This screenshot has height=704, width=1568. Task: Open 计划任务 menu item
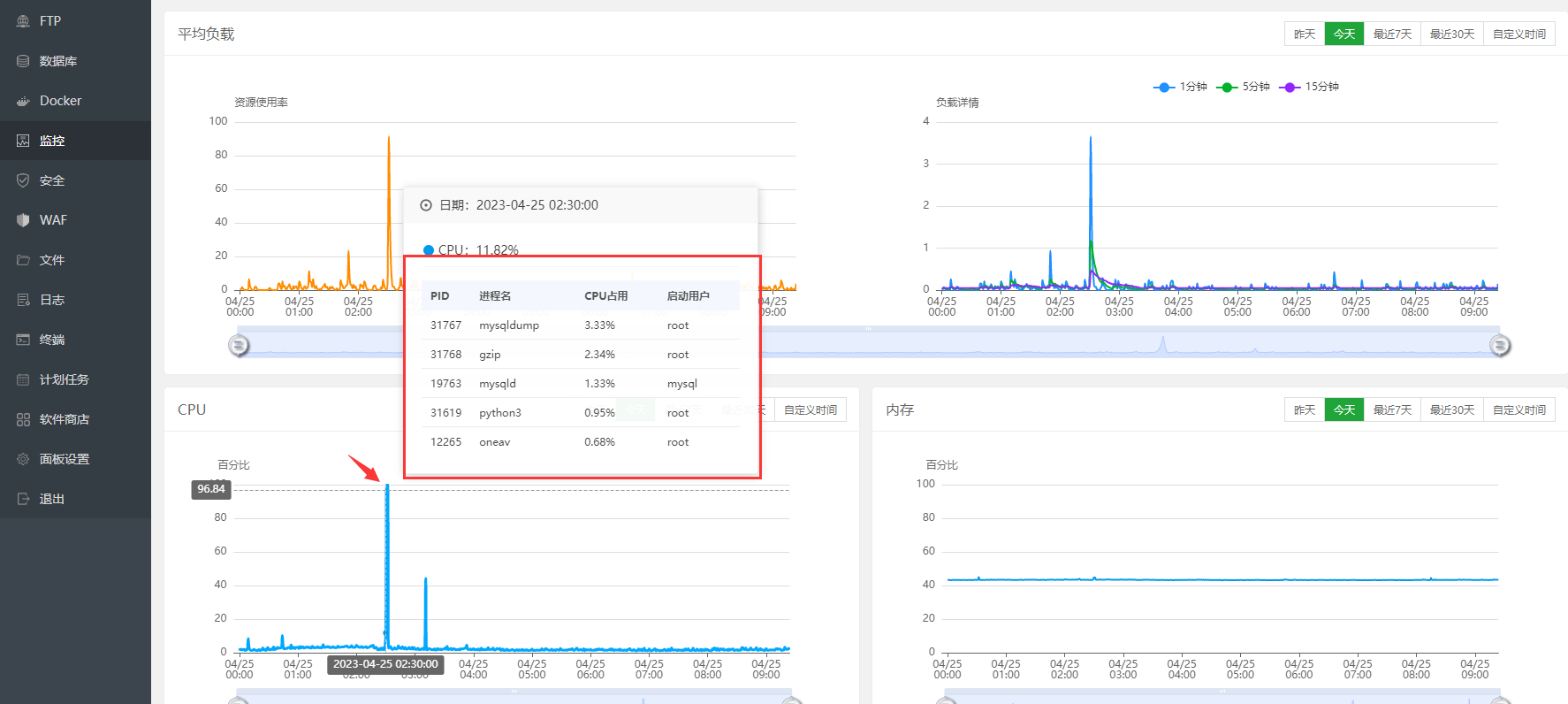[x=75, y=379]
